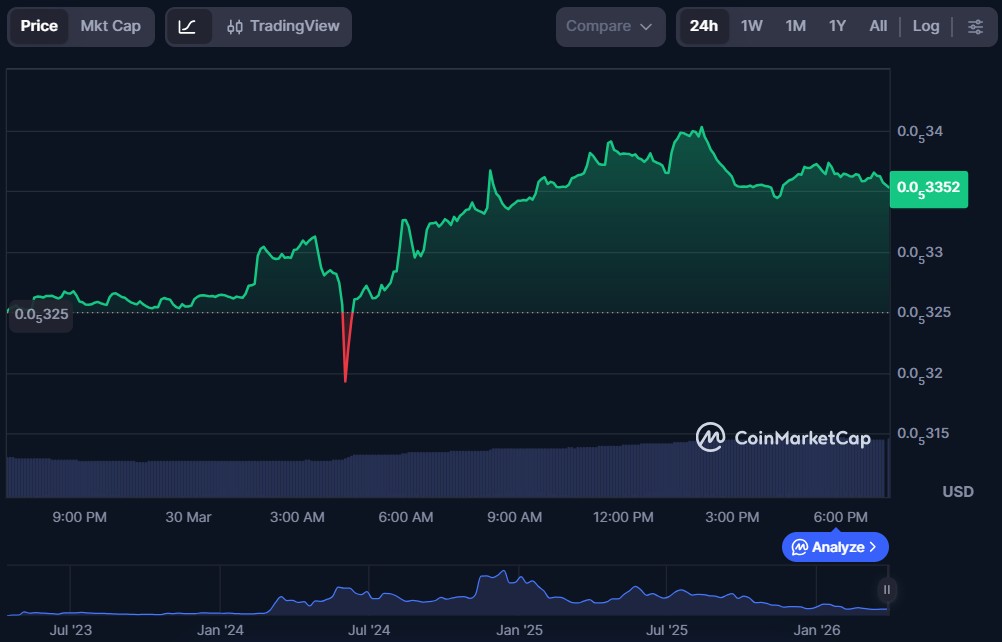The image size is (1002, 642).
Task: Select 1M time range
Action: point(796,27)
